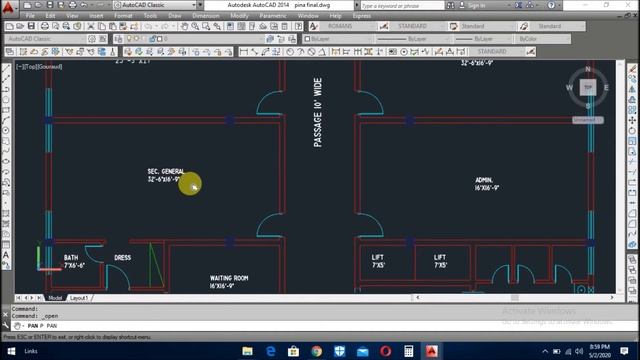Click the Zoom Previous icon
Image resolution: width=640 pixels, height=360 pixels.
217,26
